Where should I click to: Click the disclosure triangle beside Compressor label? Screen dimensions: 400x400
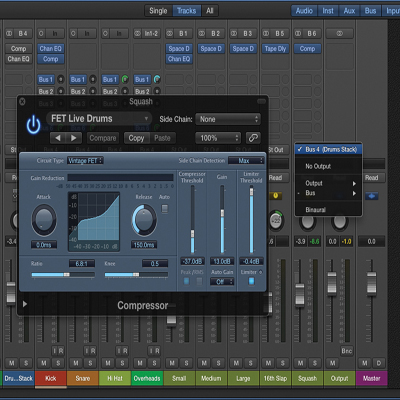click(25, 304)
